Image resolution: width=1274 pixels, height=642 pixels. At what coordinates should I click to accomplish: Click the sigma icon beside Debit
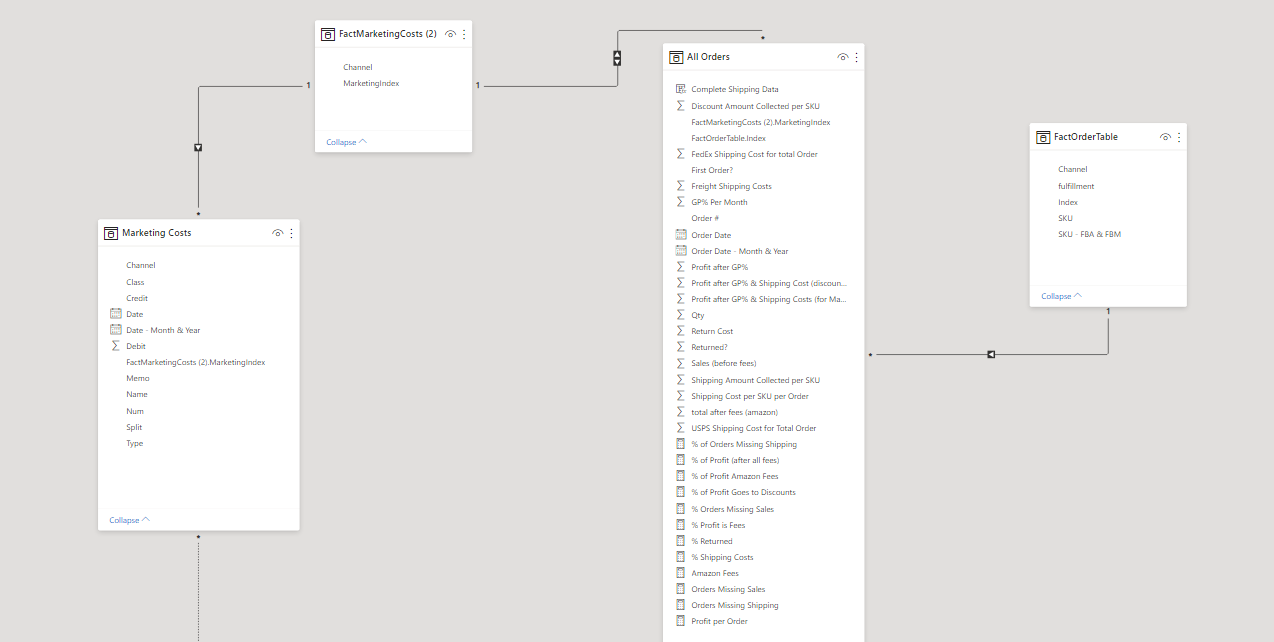pos(116,346)
